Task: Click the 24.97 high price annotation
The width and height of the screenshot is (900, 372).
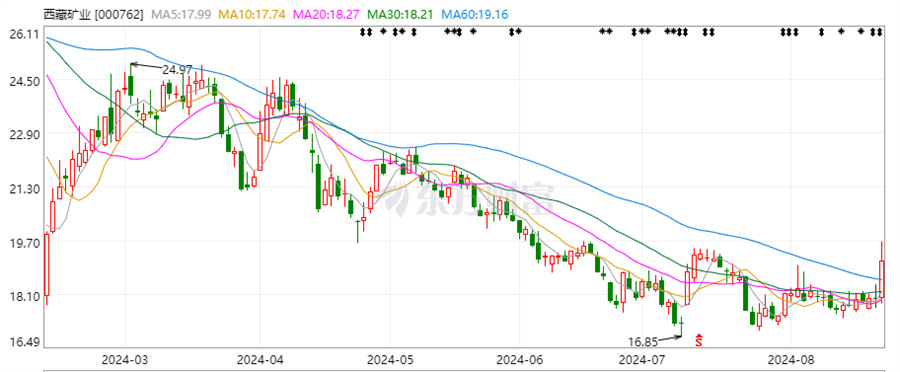Action: coord(177,69)
